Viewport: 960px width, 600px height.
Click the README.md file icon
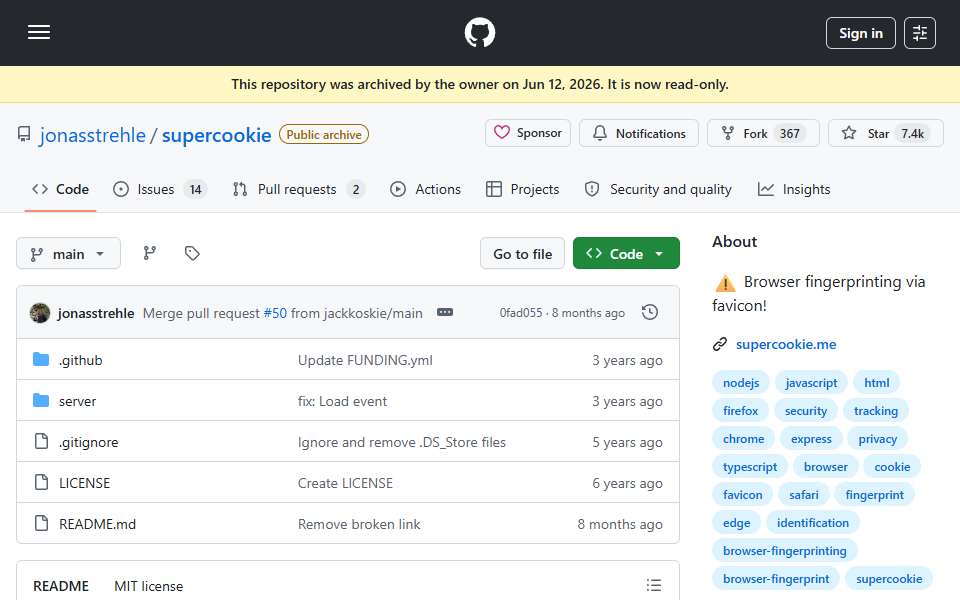coord(41,523)
